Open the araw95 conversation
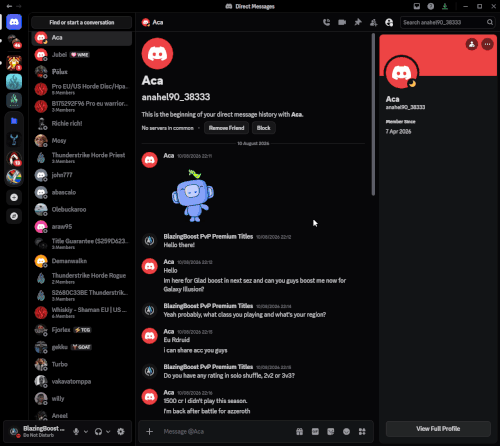 click(82, 227)
